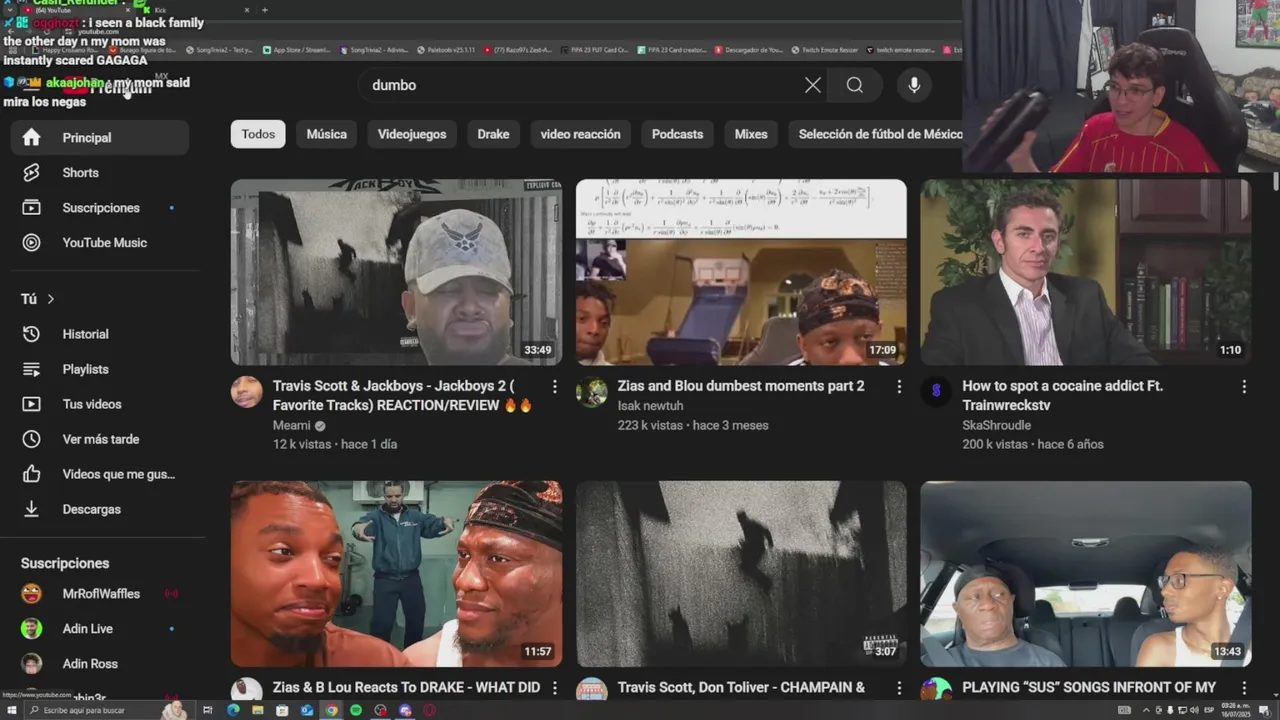Click Chrome icon in the taskbar
Viewport: 1280px width, 720px height.
[331, 710]
